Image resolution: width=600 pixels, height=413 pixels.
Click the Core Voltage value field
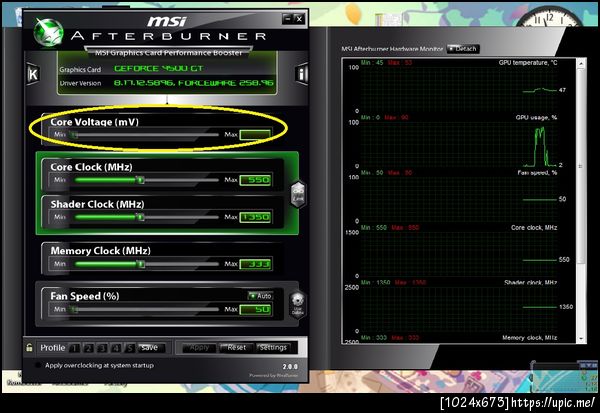tap(255, 135)
